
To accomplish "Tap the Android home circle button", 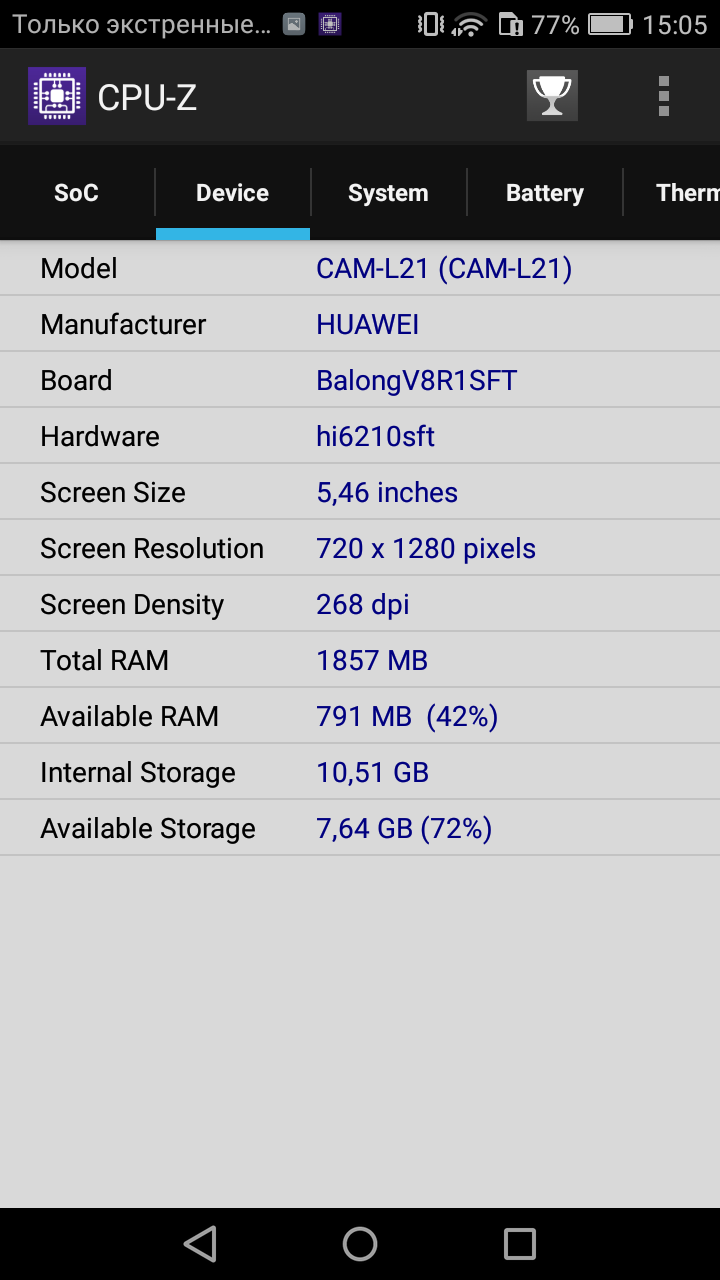I will [360, 1244].
